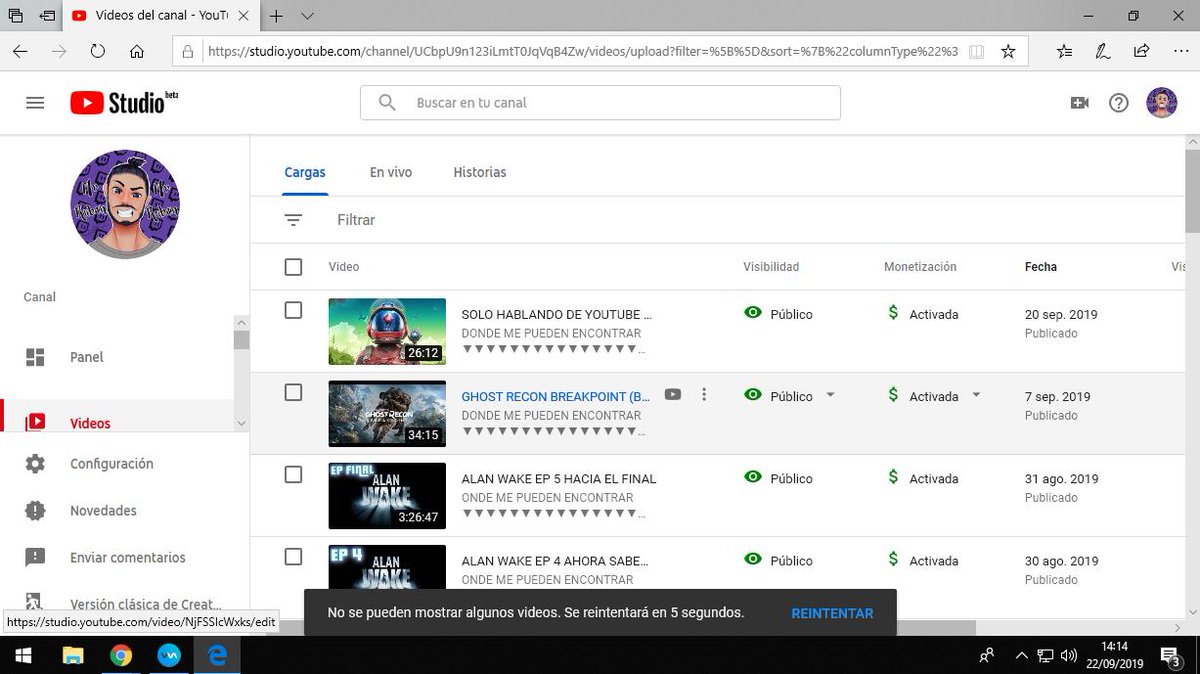The height and width of the screenshot is (674, 1200).
Task: Open GHOST RECON BREAKPOINT video title link
Action: (x=556, y=396)
